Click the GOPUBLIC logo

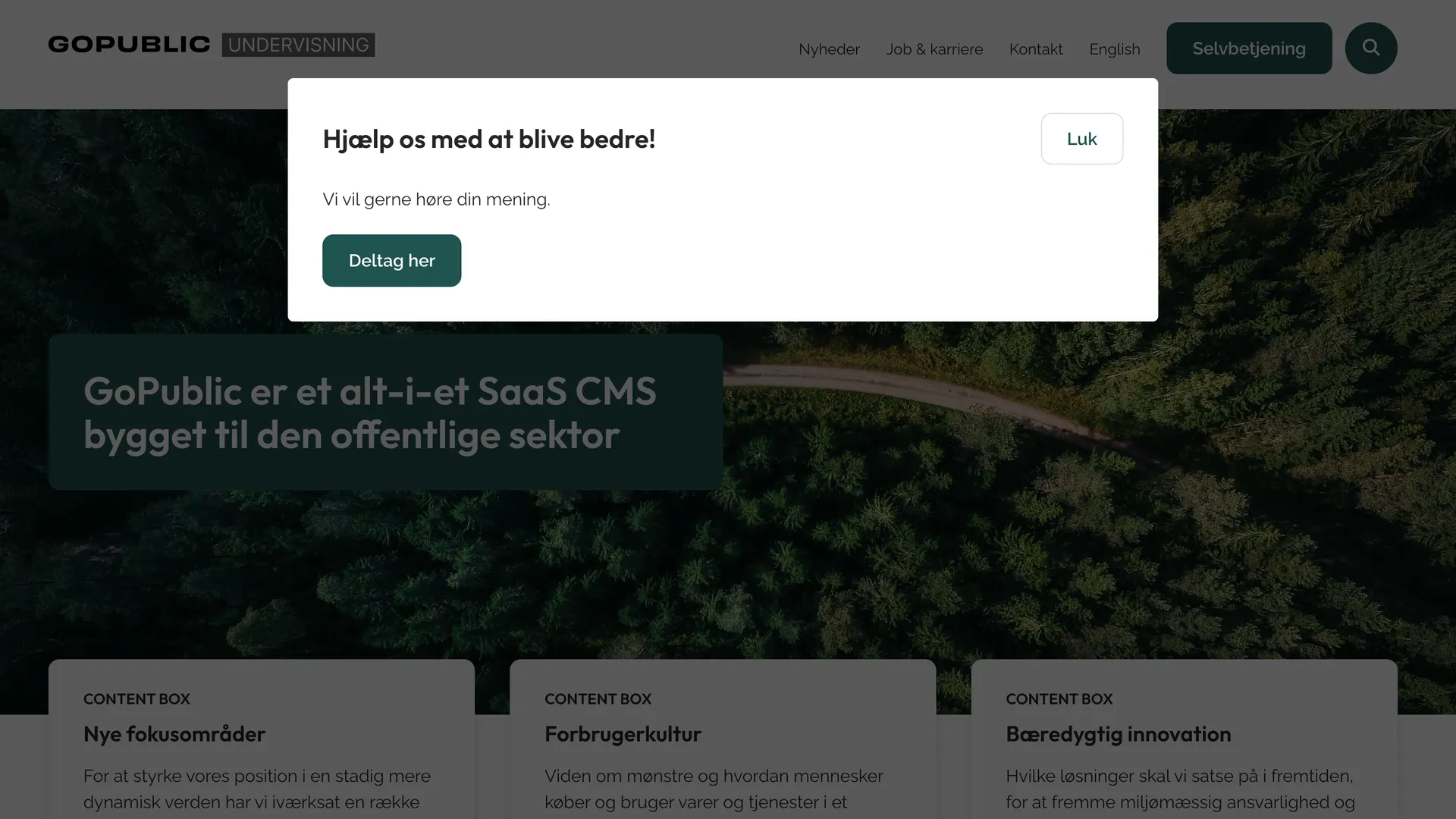[129, 45]
